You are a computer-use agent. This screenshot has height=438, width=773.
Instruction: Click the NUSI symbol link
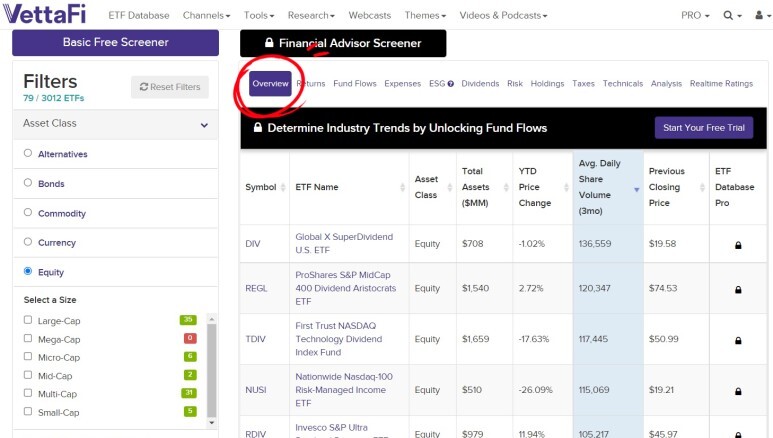(x=255, y=390)
